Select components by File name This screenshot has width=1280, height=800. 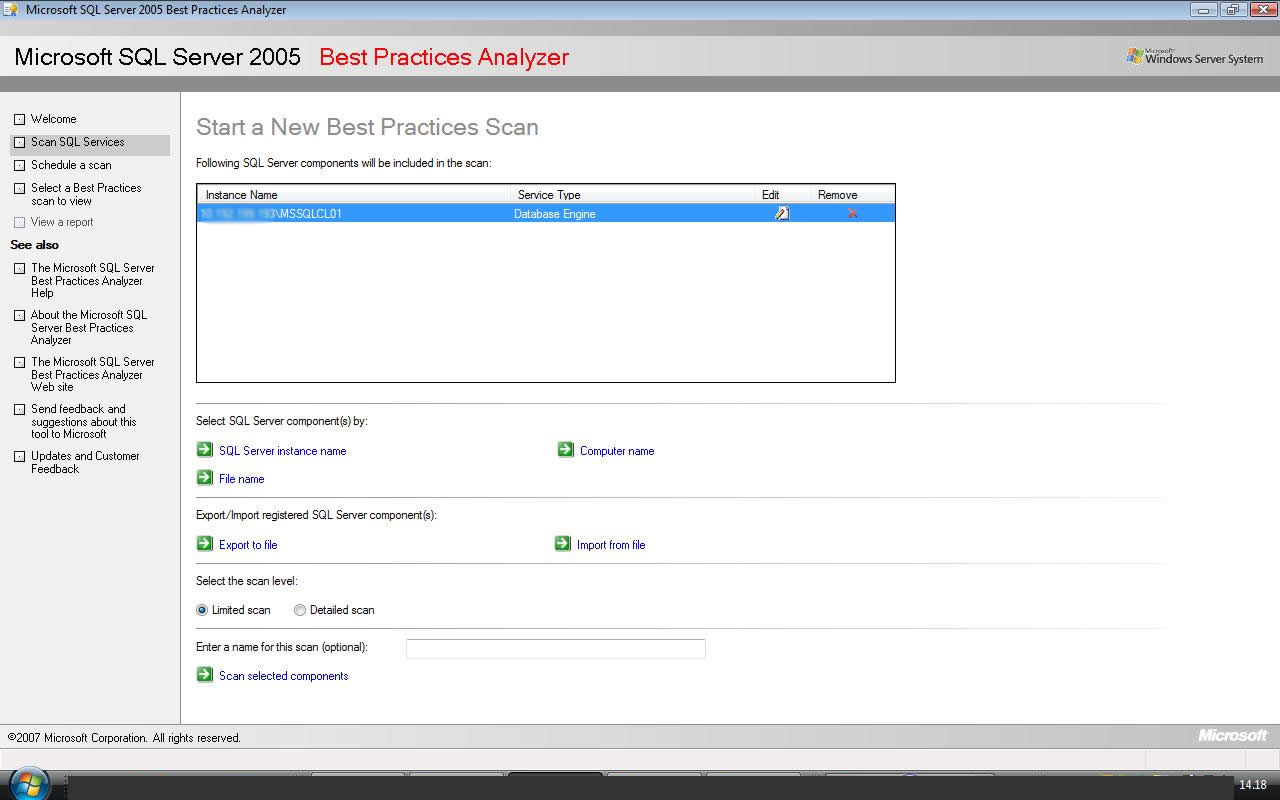[242, 479]
